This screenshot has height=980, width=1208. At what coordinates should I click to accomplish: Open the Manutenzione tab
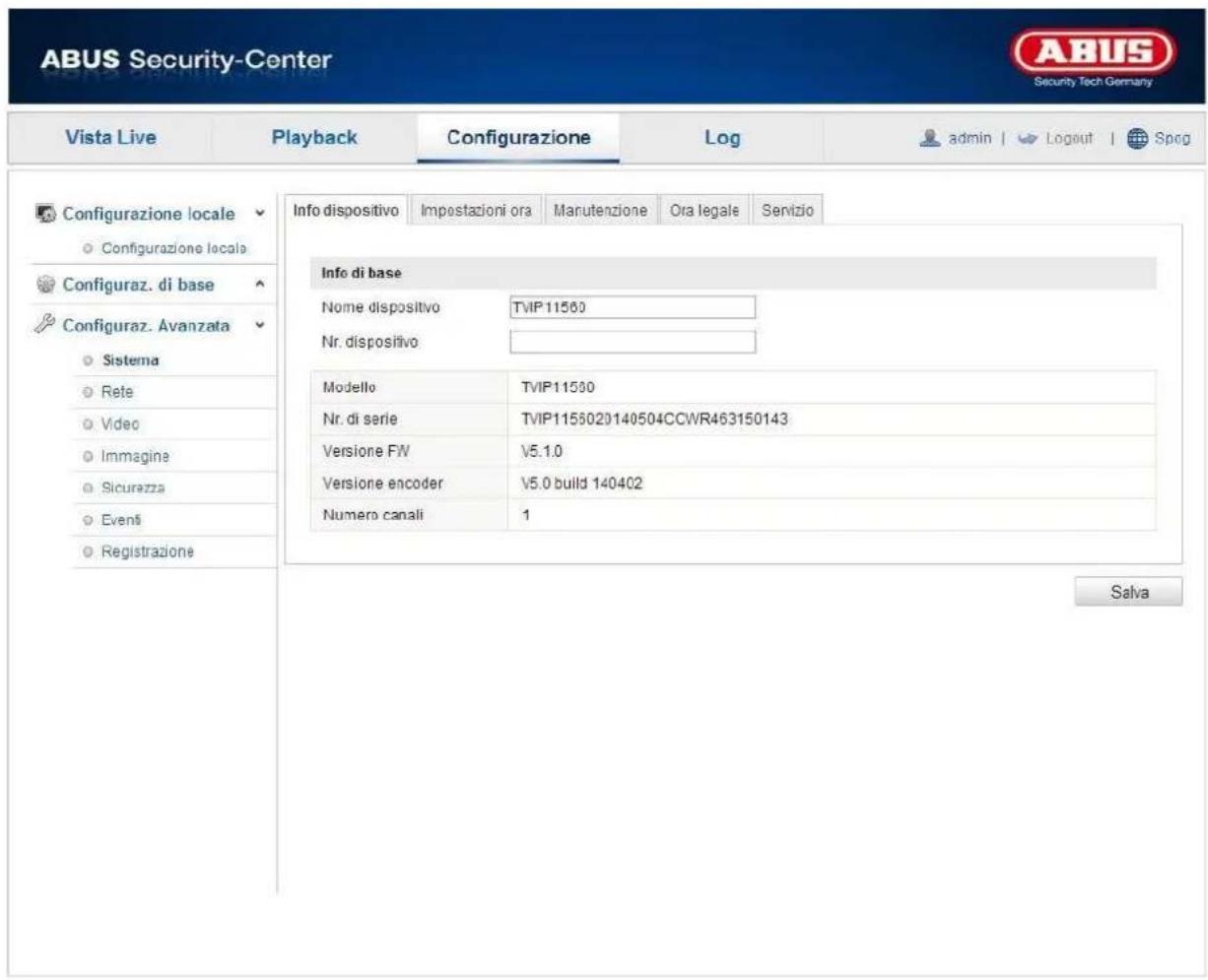tap(600, 211)
